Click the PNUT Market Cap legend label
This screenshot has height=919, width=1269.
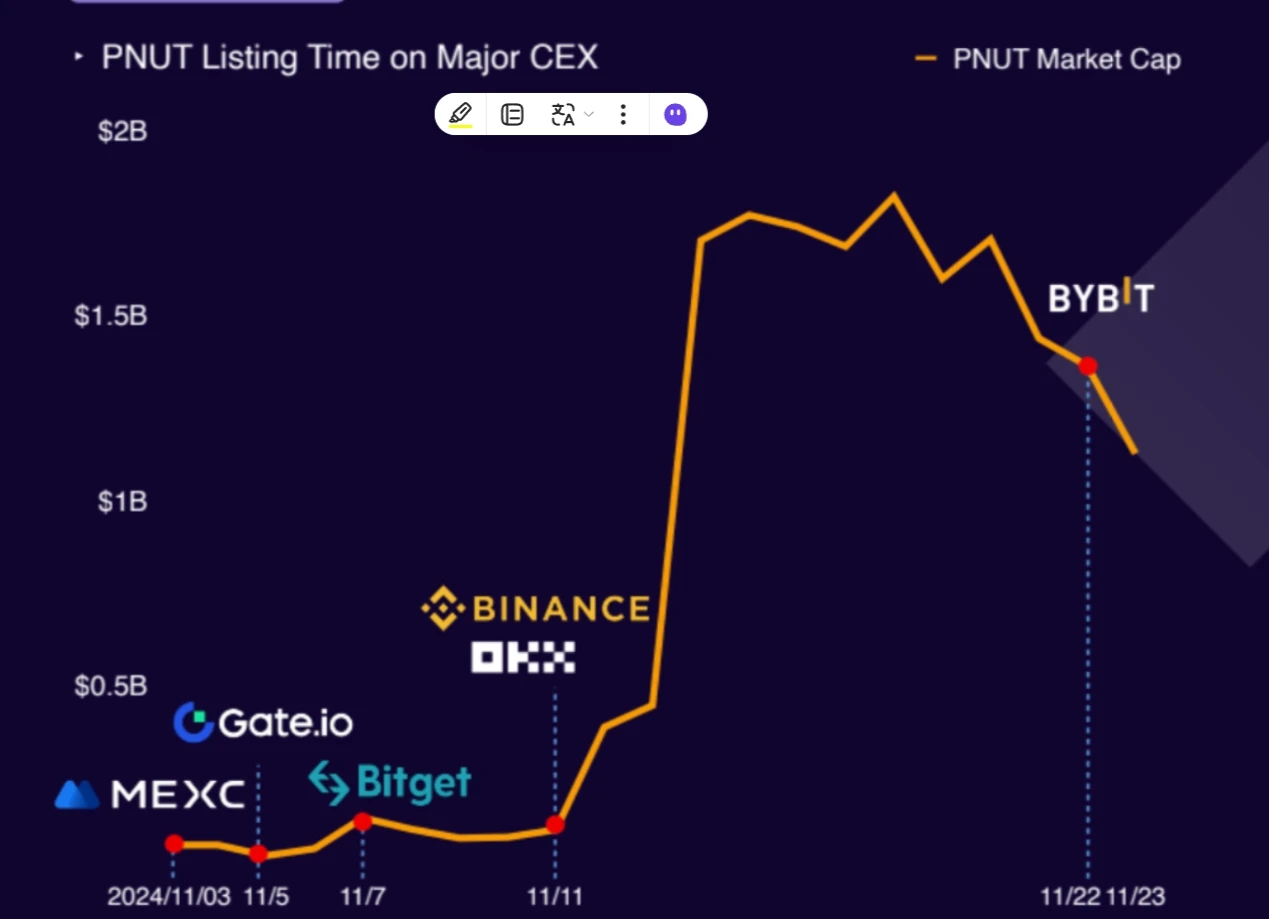1066,59
